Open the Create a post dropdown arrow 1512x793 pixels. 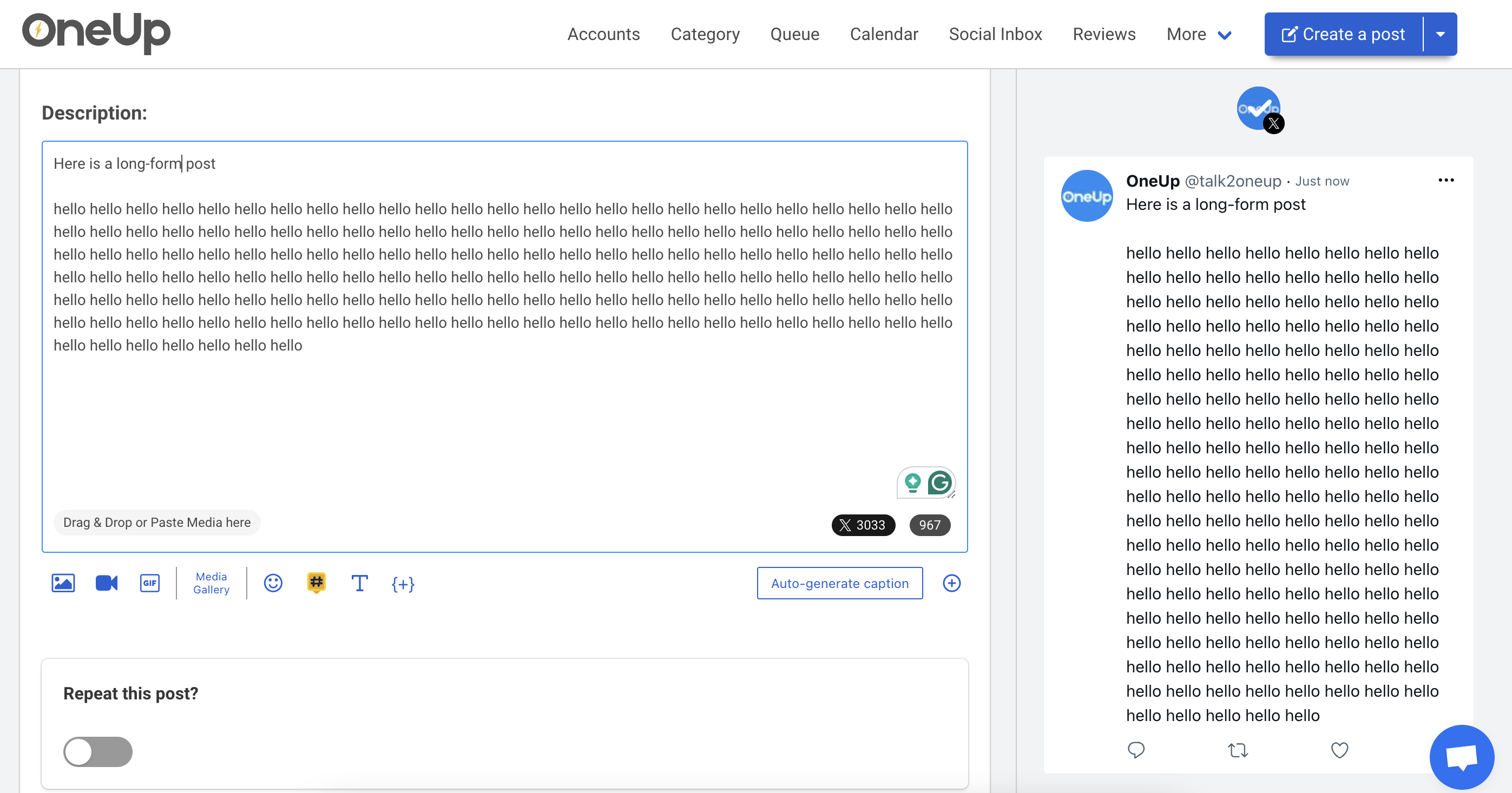[x=1441, y=34]
